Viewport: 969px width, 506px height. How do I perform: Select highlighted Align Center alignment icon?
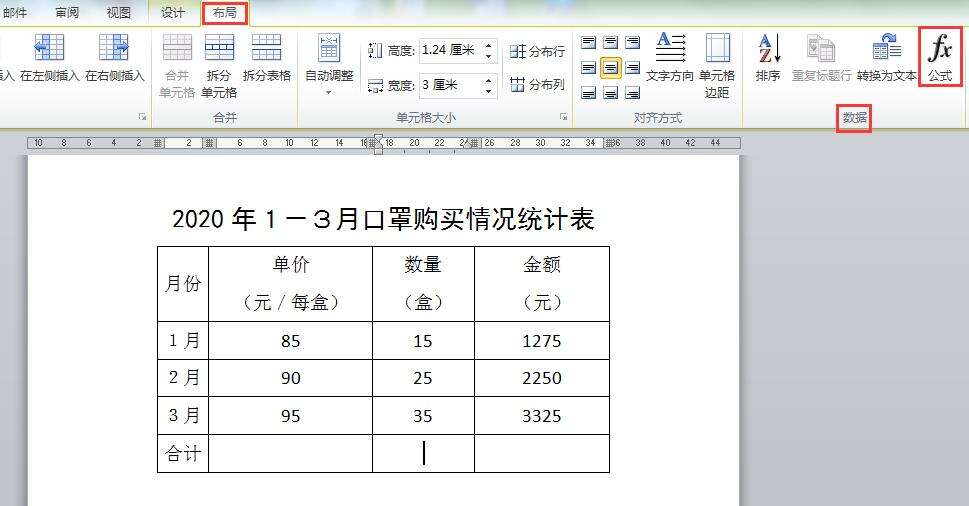[x=611, y=67]
